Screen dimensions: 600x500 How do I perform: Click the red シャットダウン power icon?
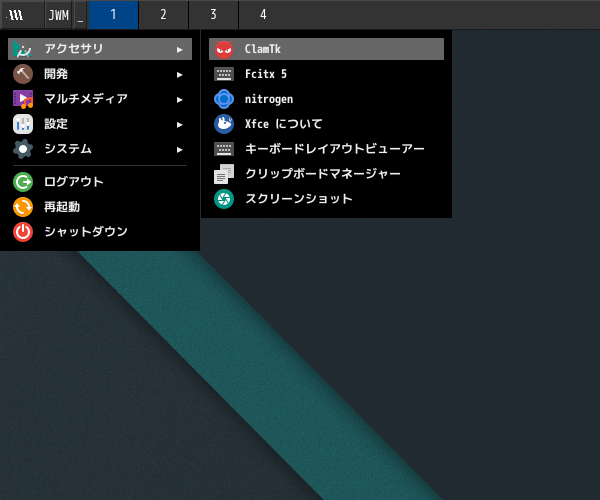[x=23, y=232]
